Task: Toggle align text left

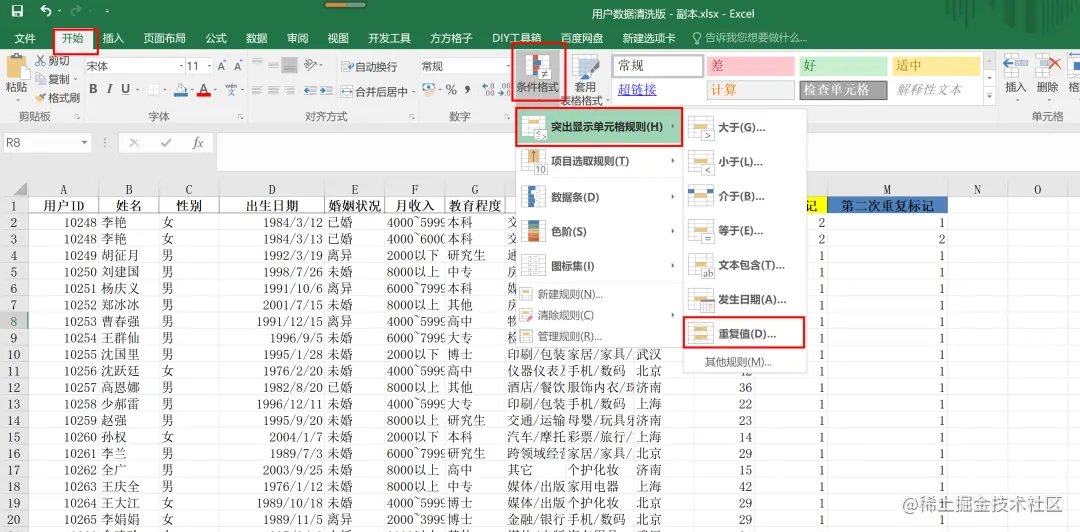Action: point(256,91)
